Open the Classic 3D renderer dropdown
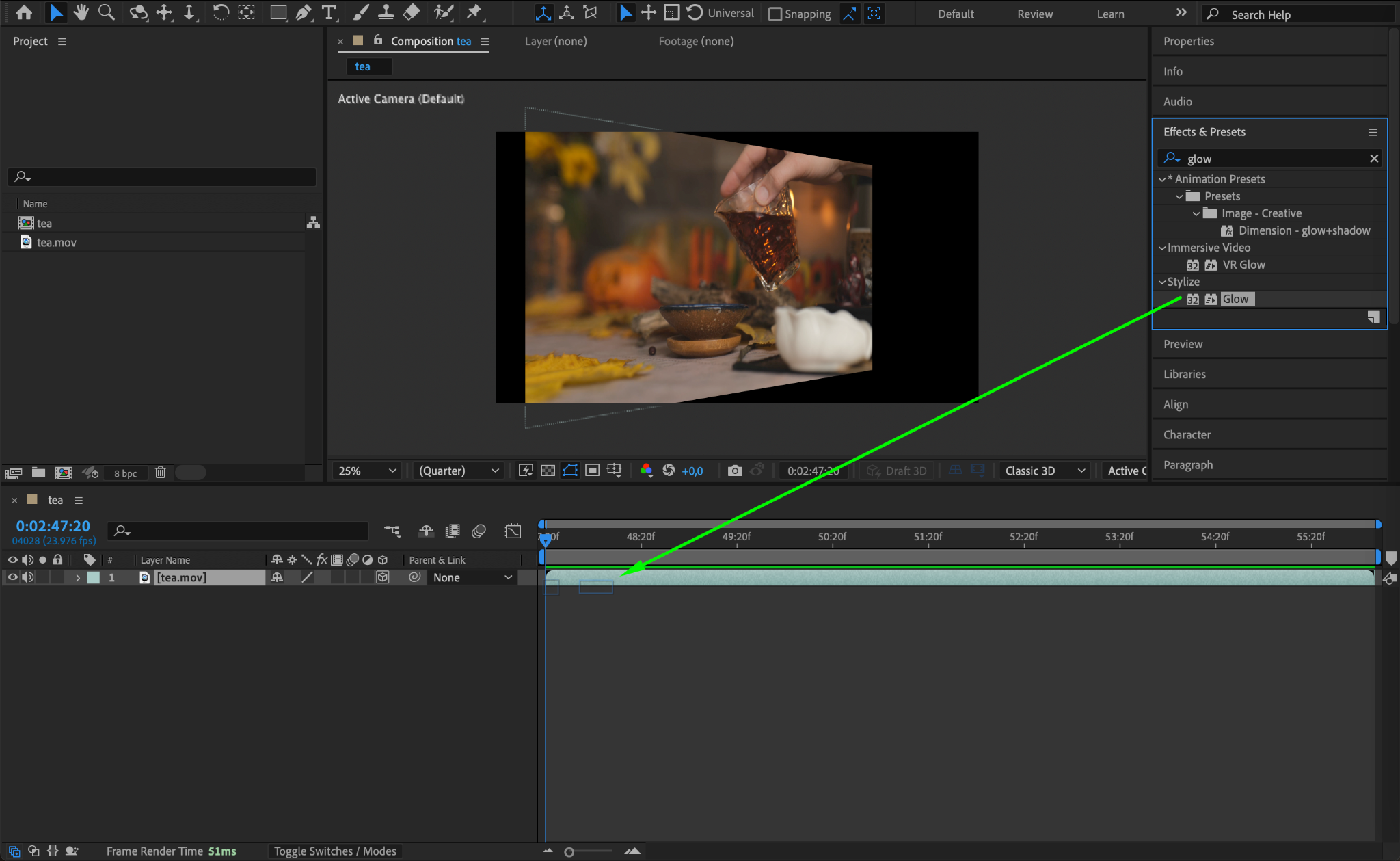 1044,471
